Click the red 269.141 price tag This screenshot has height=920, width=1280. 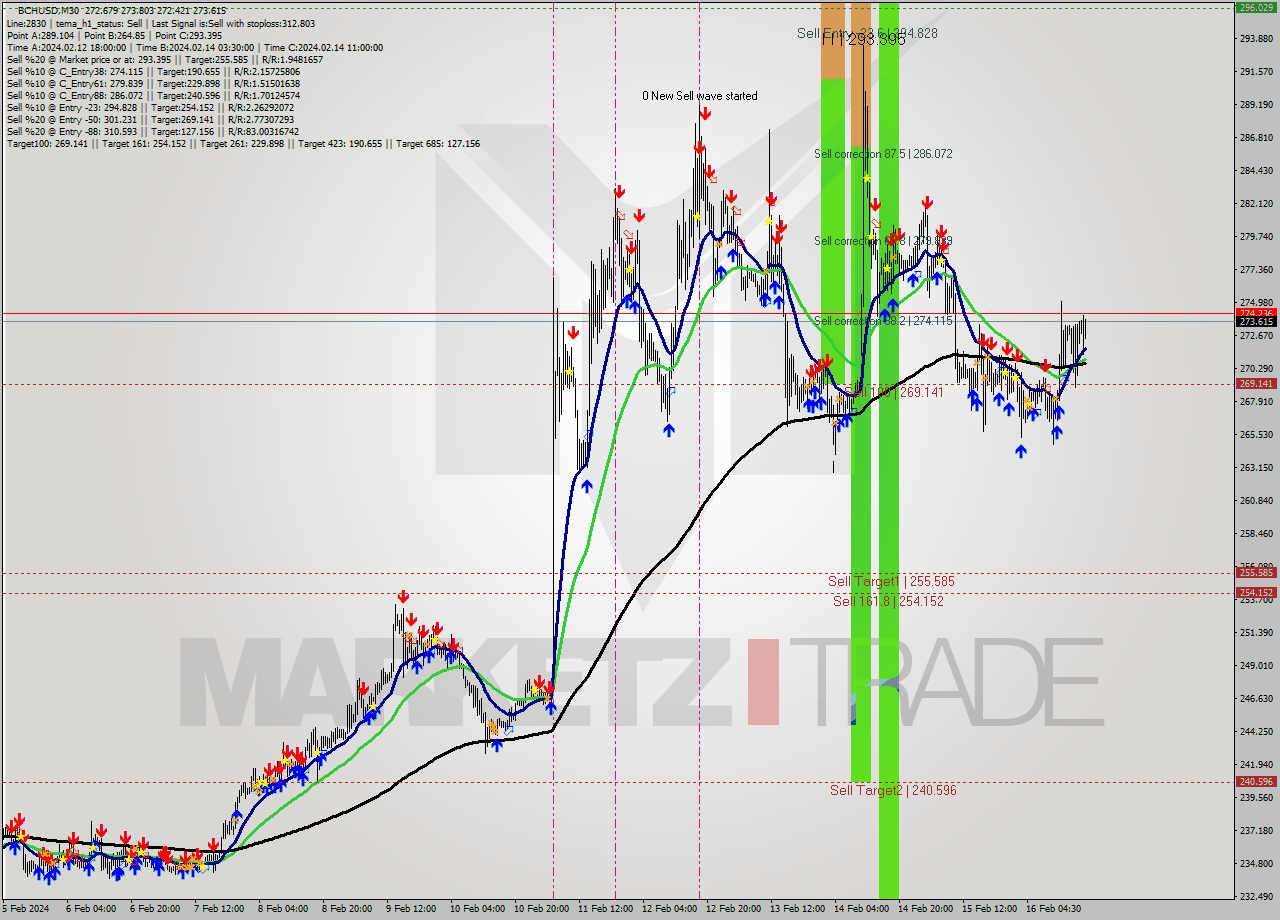click(1256, 383)
